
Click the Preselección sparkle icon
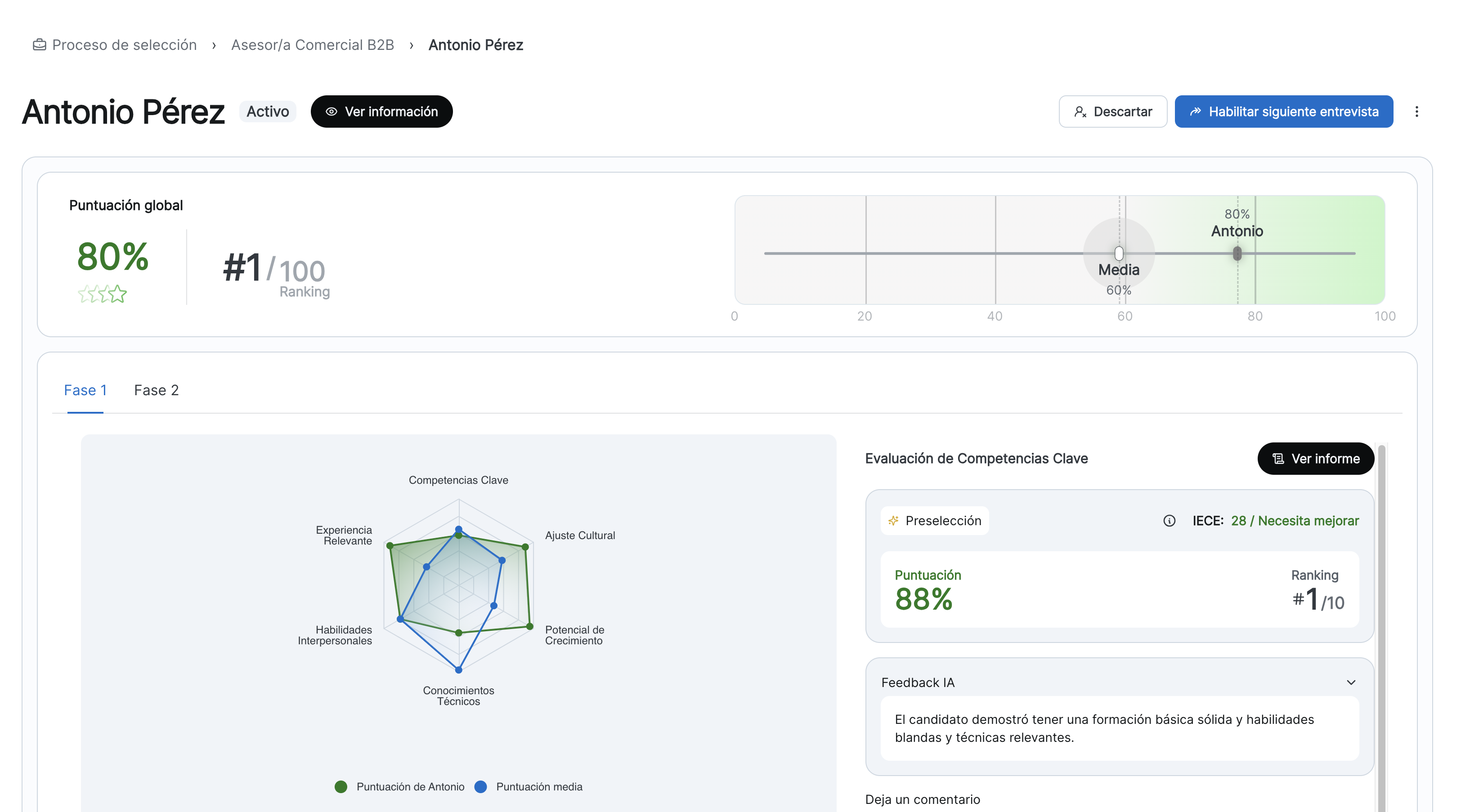tap(893, 521)
